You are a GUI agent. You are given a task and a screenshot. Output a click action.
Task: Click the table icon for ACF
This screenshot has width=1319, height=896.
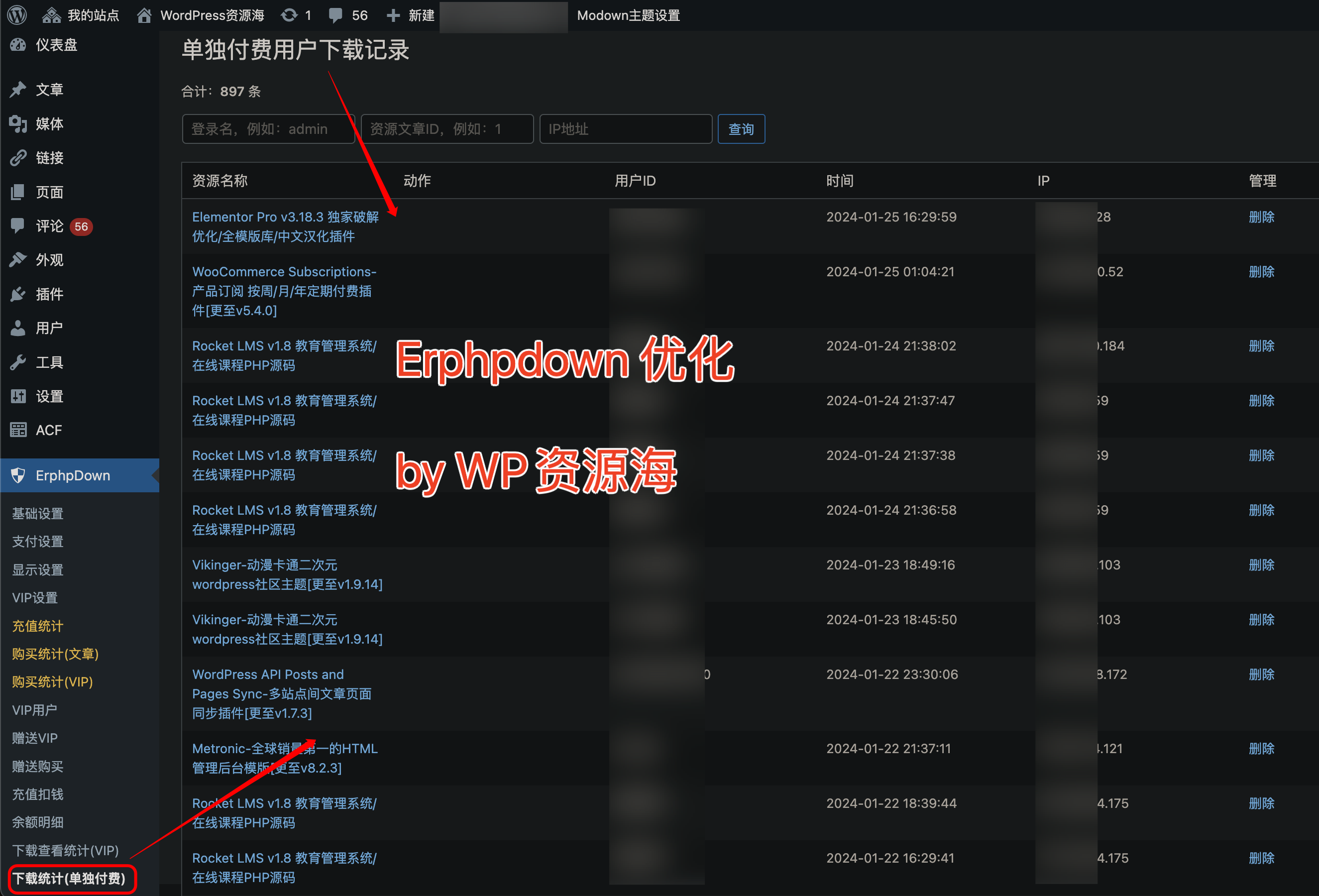18,430
